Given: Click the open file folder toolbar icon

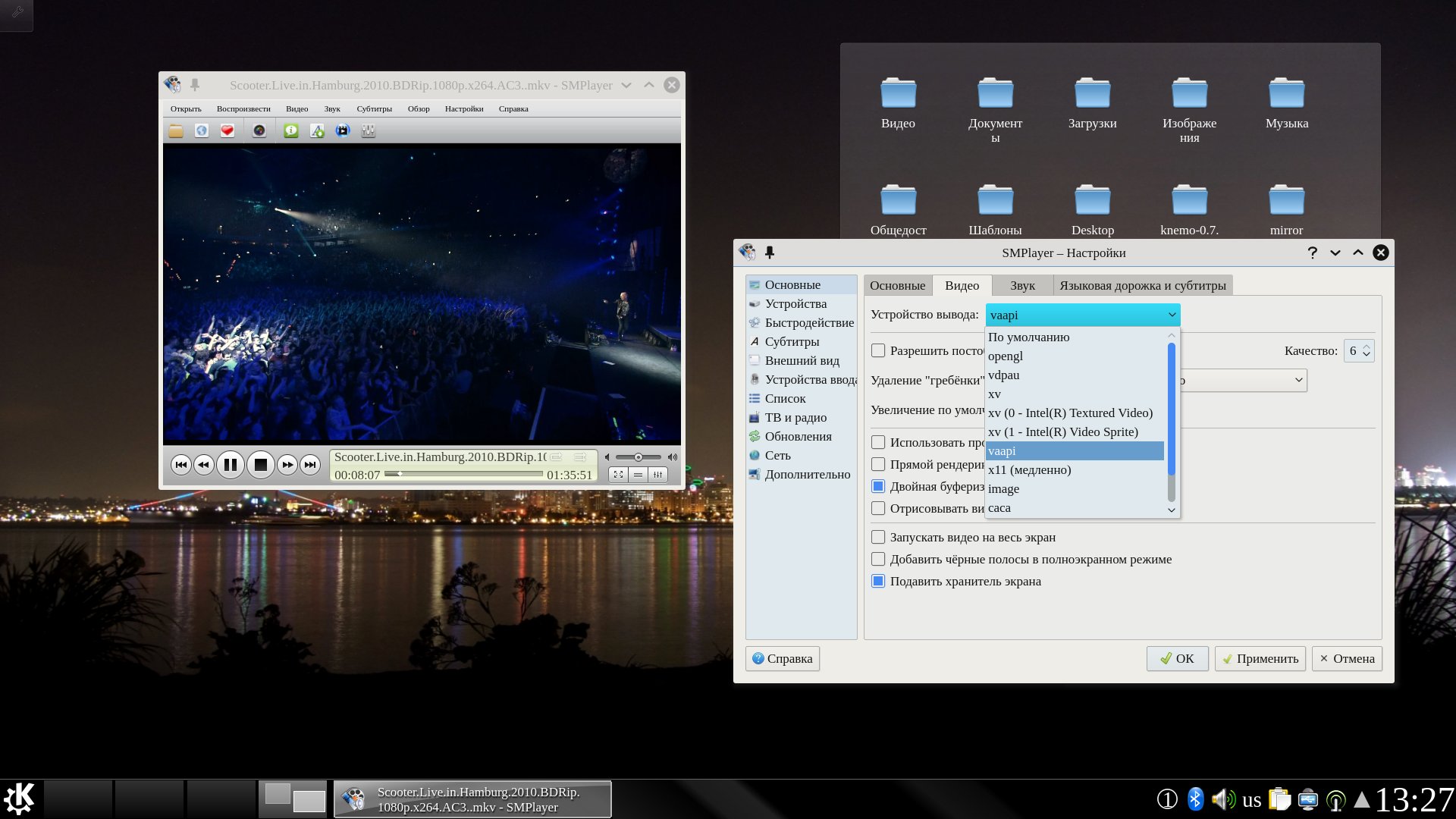Looking at the screenshot, I should (x=176, y=131).
